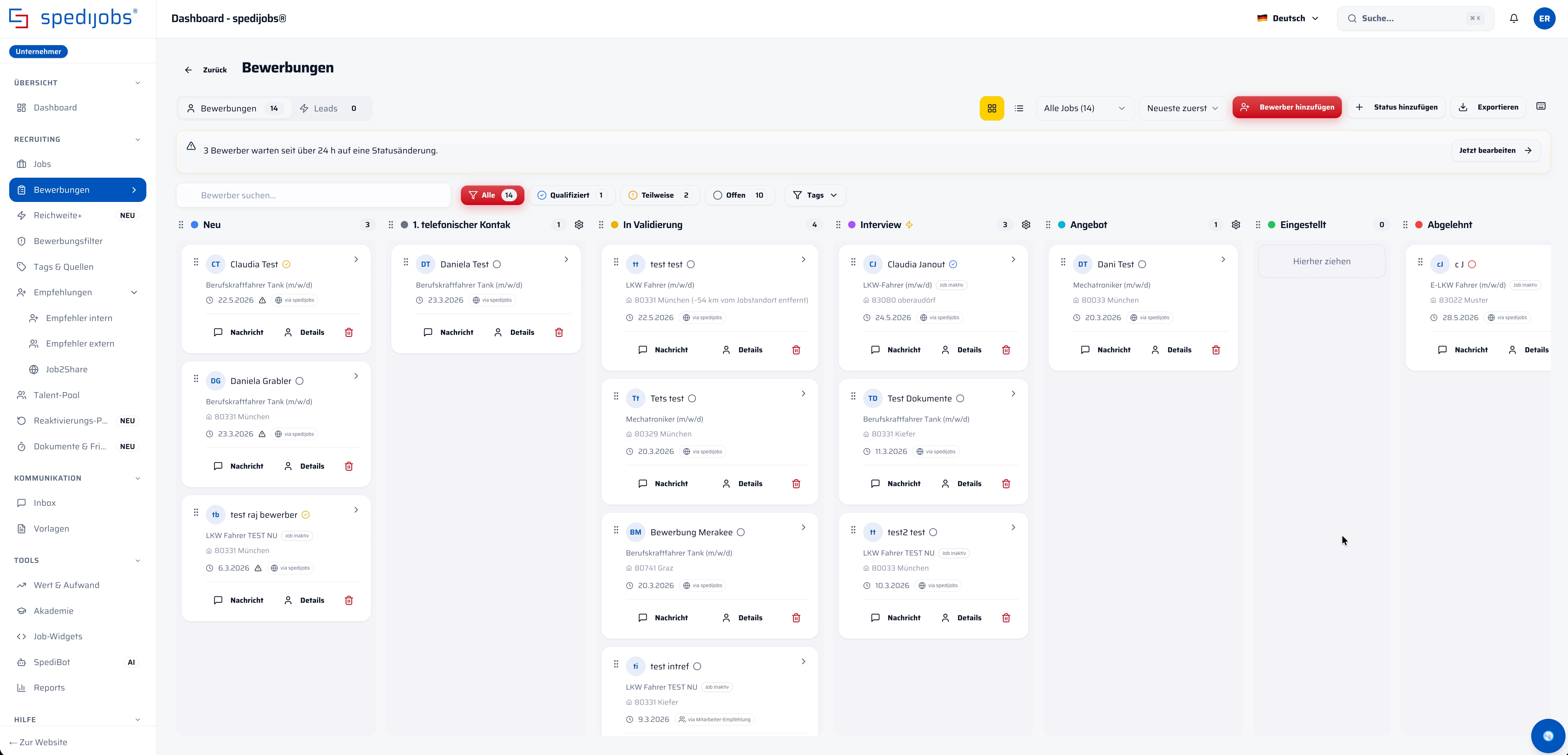Click Status hinzufügen button
The image size is (1568, 755).
click(1396, 107)
